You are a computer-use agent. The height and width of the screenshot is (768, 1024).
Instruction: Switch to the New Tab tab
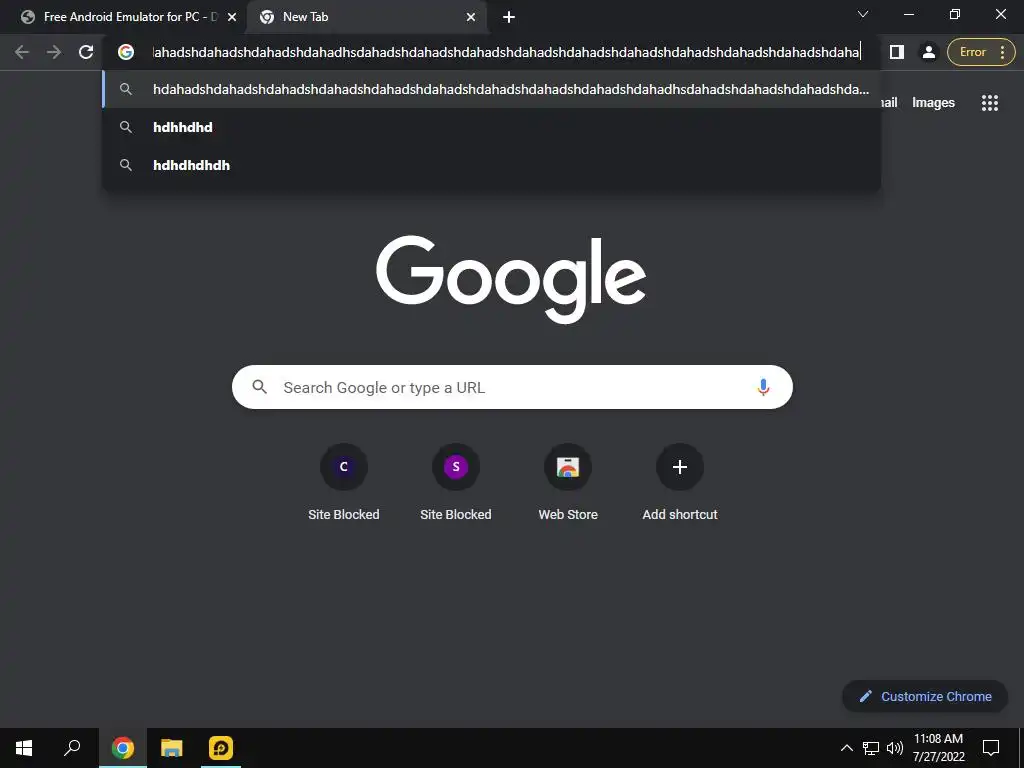[366, 17]
